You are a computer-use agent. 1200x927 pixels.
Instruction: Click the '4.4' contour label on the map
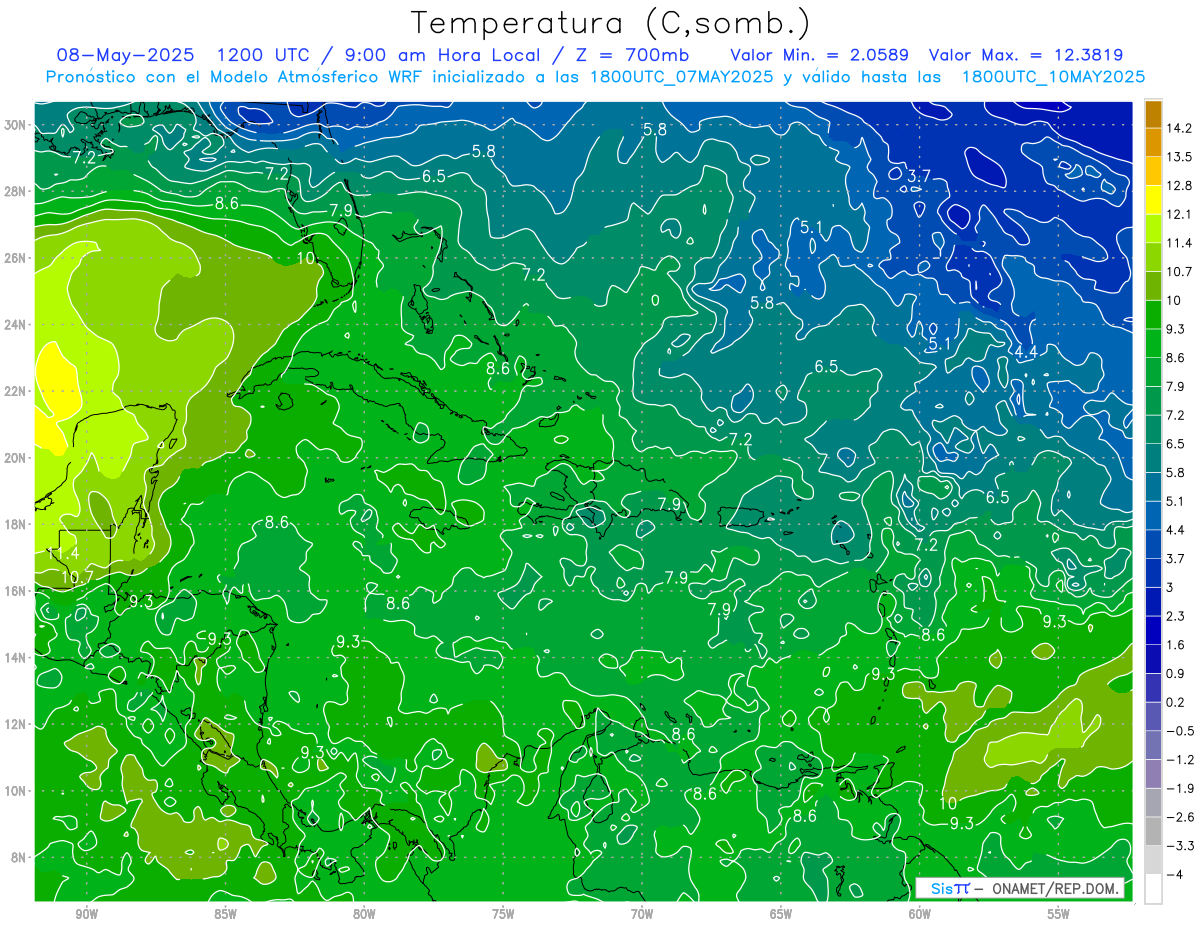1026,352
